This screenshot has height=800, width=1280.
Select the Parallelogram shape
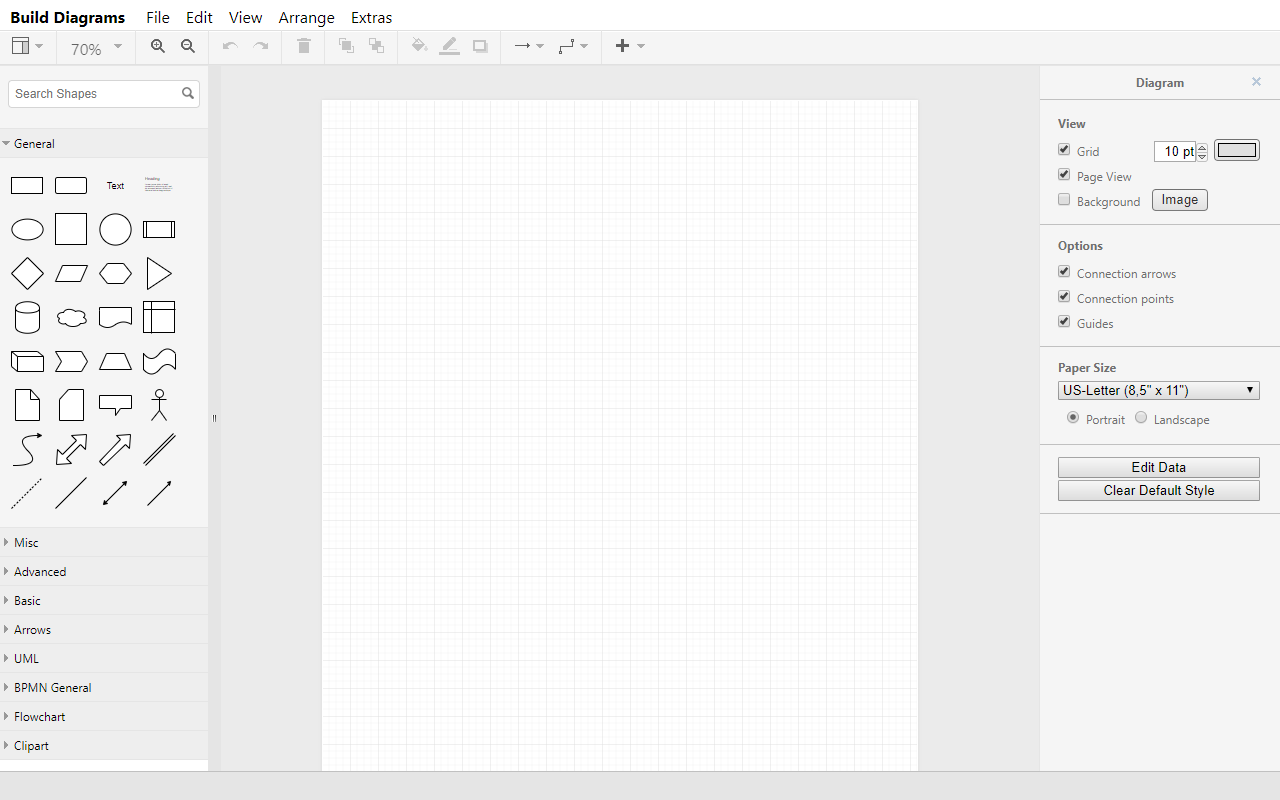click(x=71, y=274)
